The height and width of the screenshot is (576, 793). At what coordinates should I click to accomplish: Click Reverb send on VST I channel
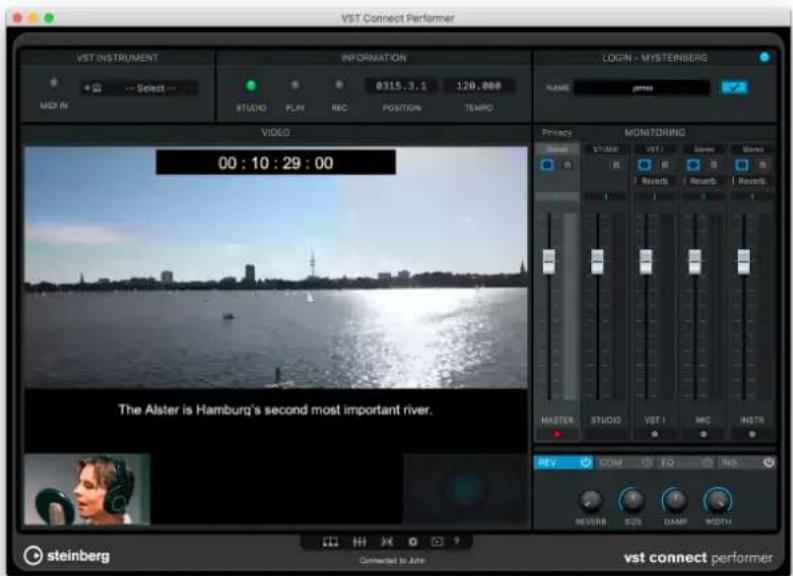click(x=654, y=181)
